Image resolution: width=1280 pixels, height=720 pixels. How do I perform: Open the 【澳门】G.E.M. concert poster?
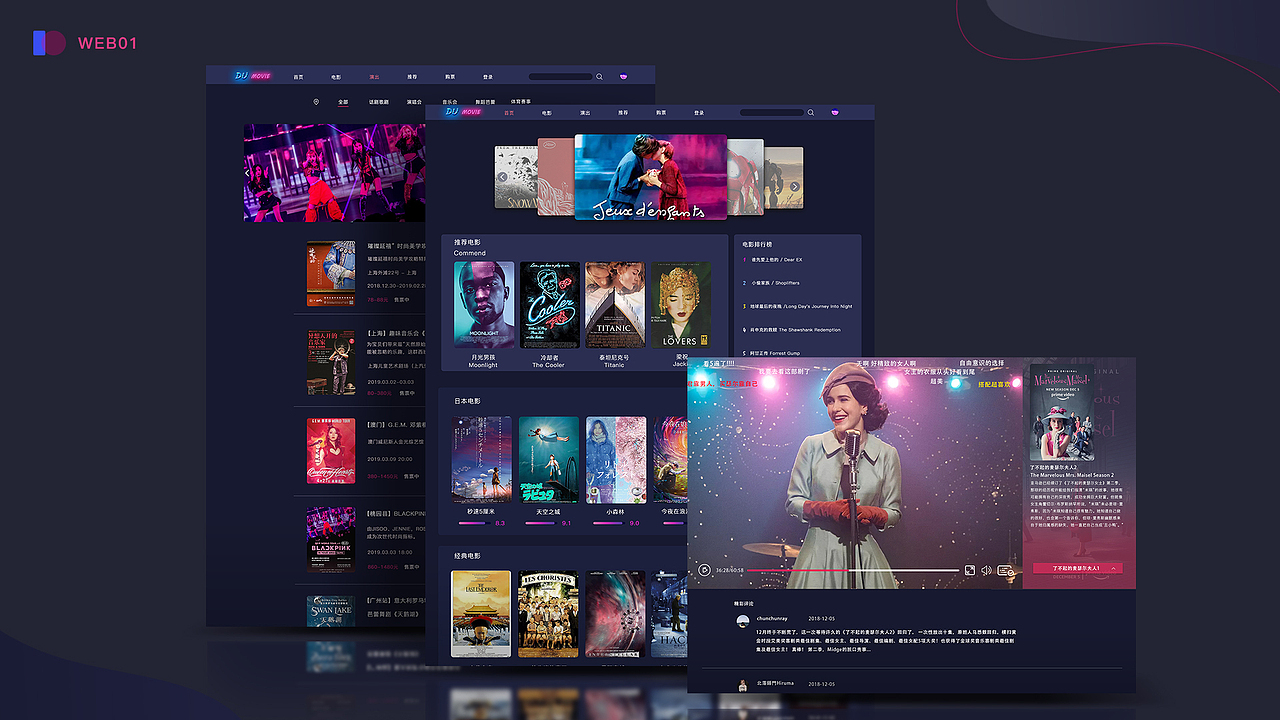tap(331, 450)
